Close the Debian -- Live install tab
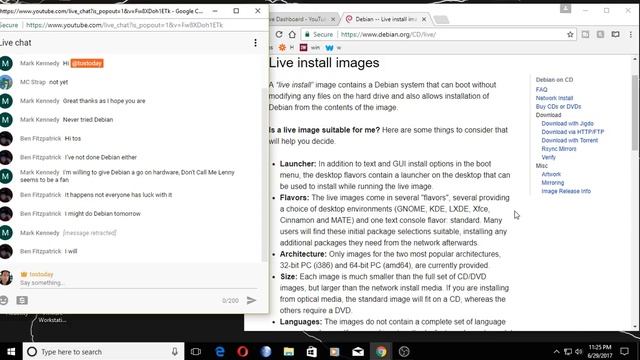Viewport: 640px width, 360px height. coord(424,19)
